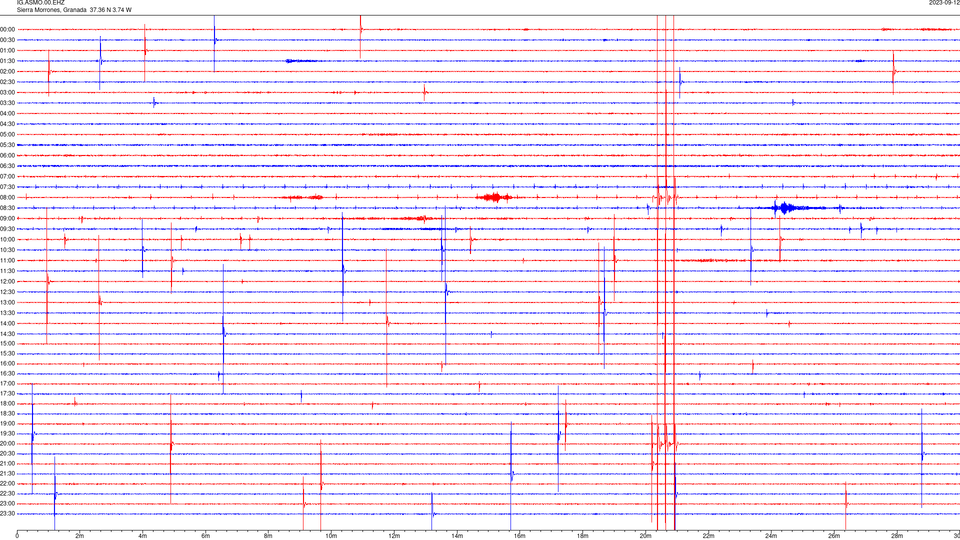Click the 26m tick on minute axis
The image size is (960, 540).
tap(834, 536)
